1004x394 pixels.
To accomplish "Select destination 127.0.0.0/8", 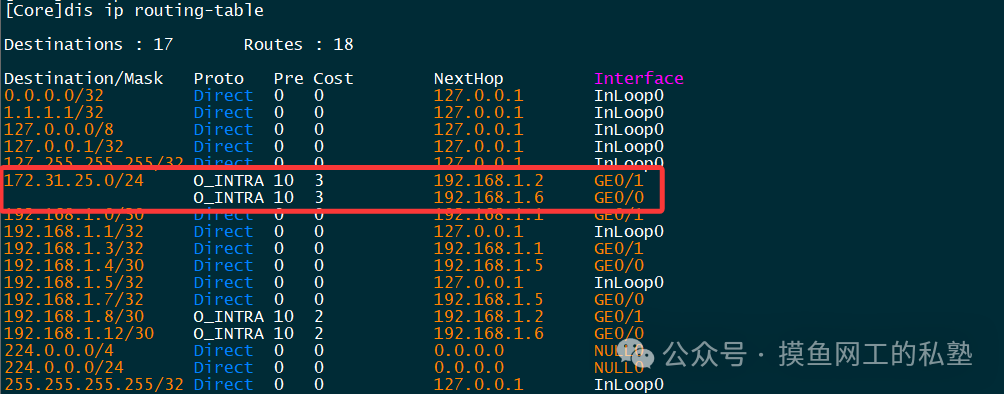I will coord(59,130).
